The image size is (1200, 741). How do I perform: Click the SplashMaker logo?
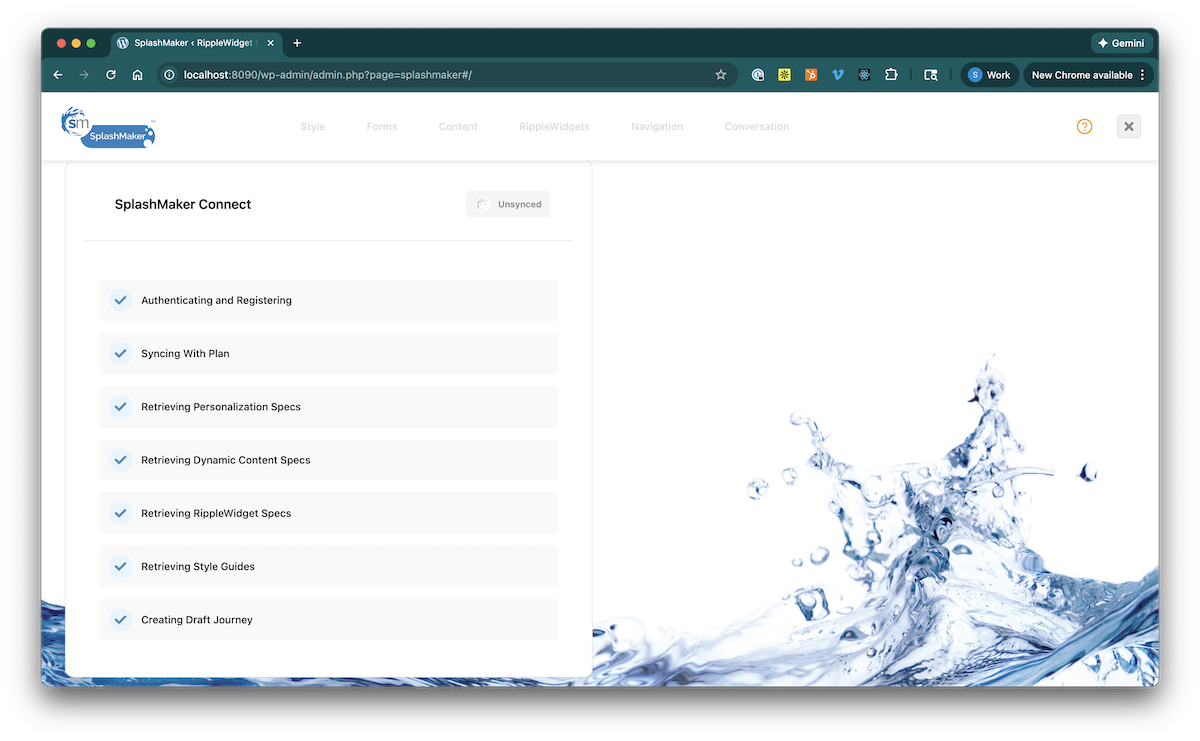(x=108, y=128)
